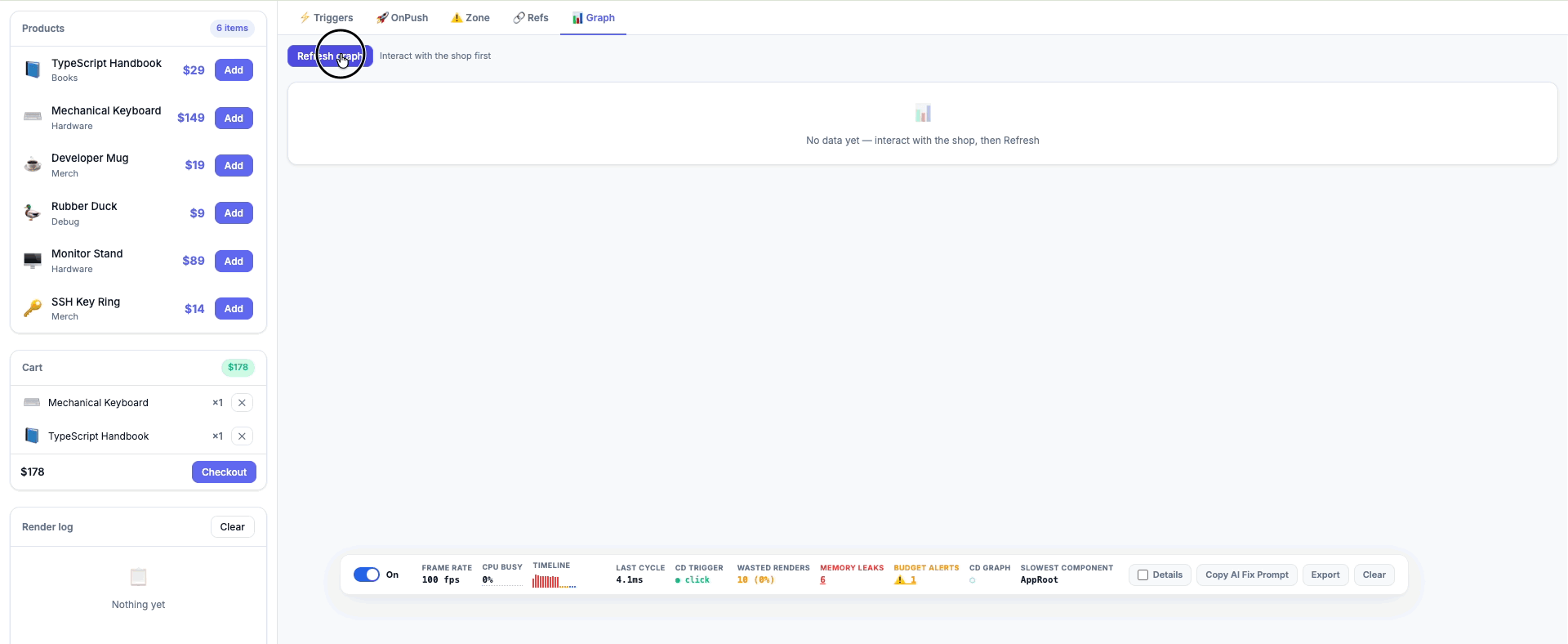Click the Rubber Duck icon

[x=33, y=212]
